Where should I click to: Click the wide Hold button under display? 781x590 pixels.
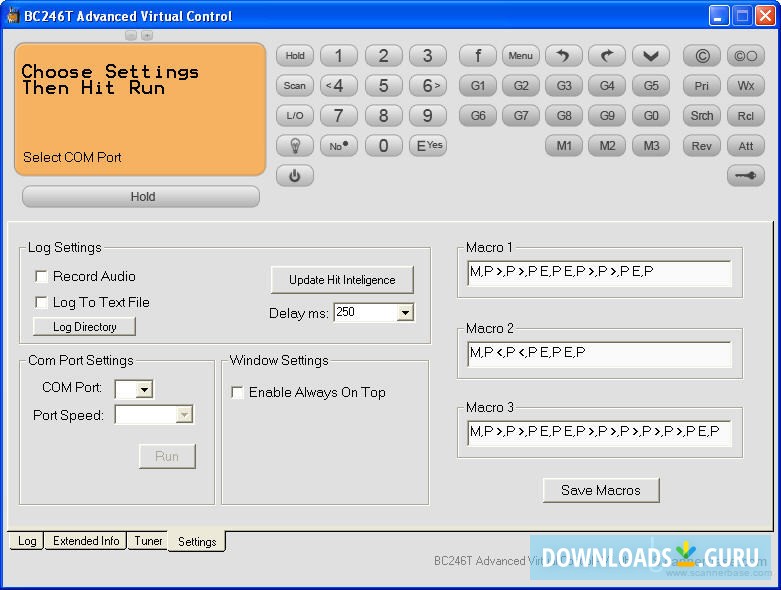tap(141, 197)
